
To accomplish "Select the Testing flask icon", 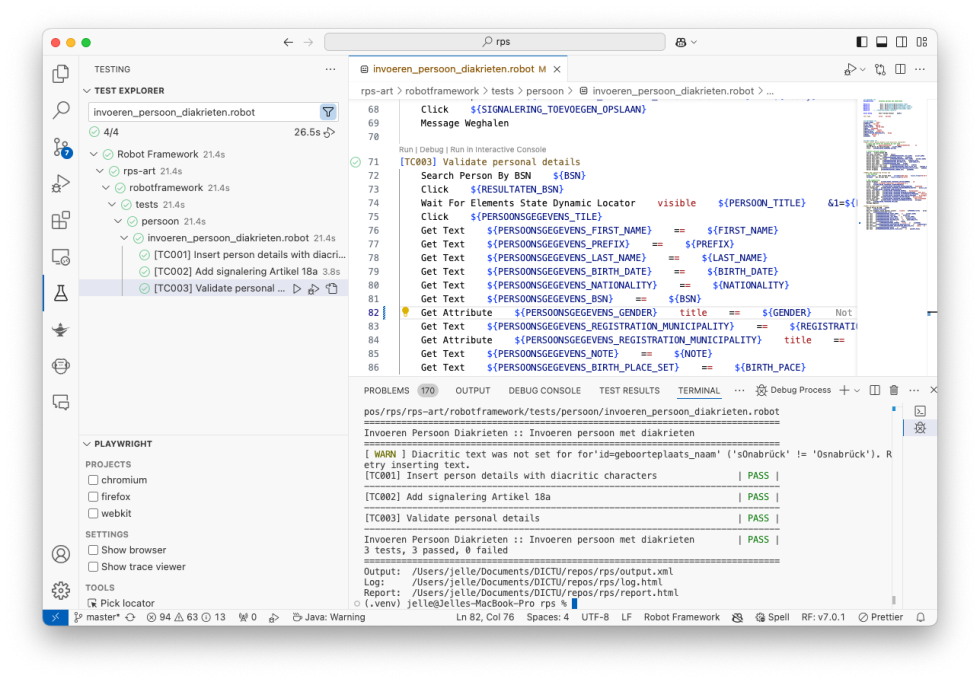I will click(61, 293).
